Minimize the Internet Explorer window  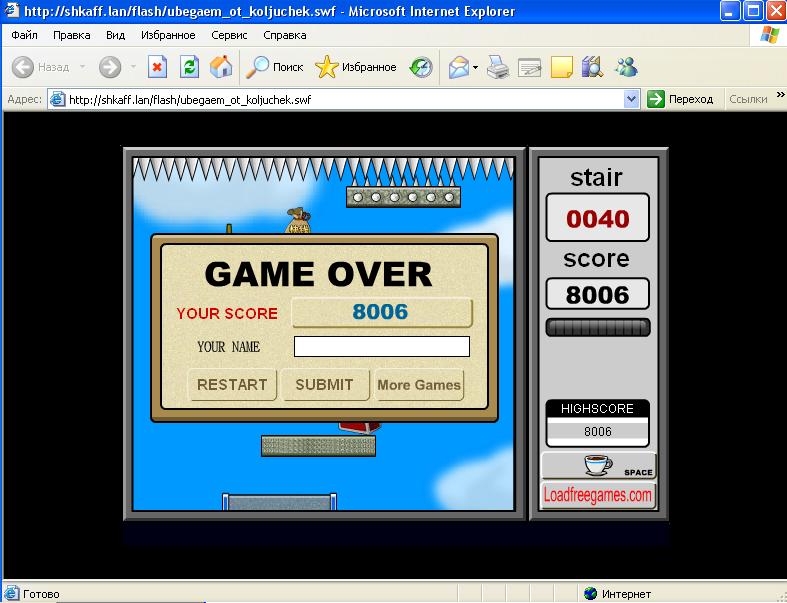[730, 11]
